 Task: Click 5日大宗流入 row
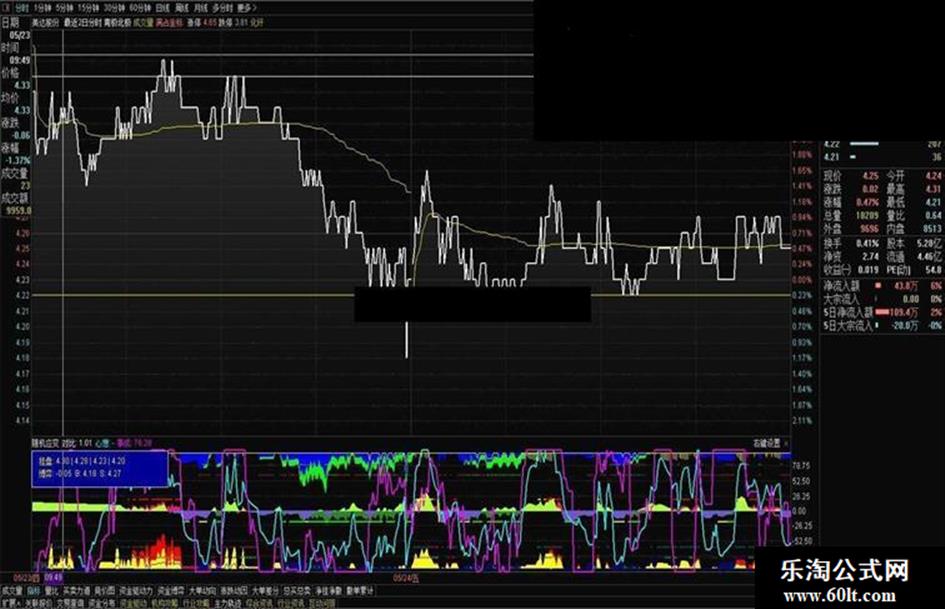(882, 326)
